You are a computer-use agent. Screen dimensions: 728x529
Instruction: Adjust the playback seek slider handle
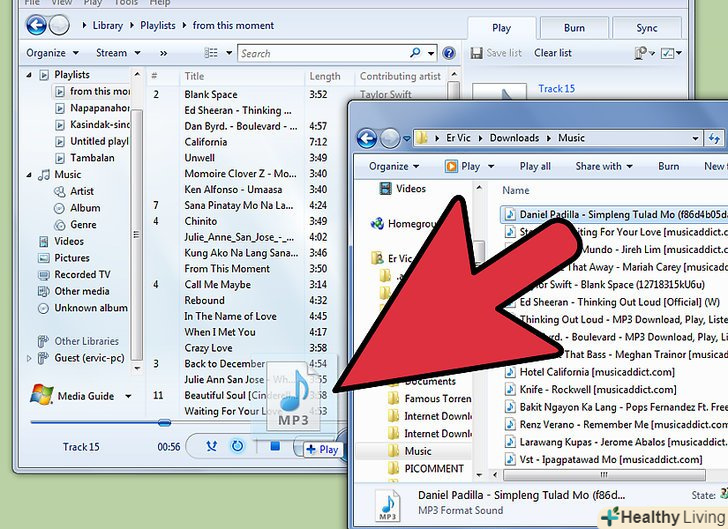164,423
